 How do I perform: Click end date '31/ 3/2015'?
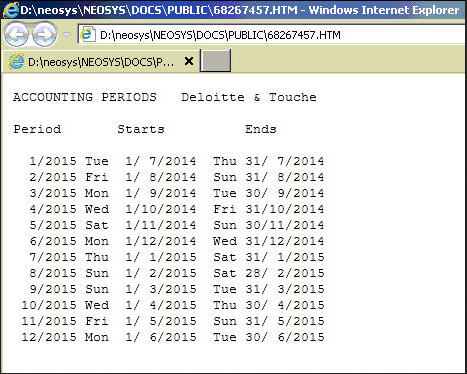(285, 289)
